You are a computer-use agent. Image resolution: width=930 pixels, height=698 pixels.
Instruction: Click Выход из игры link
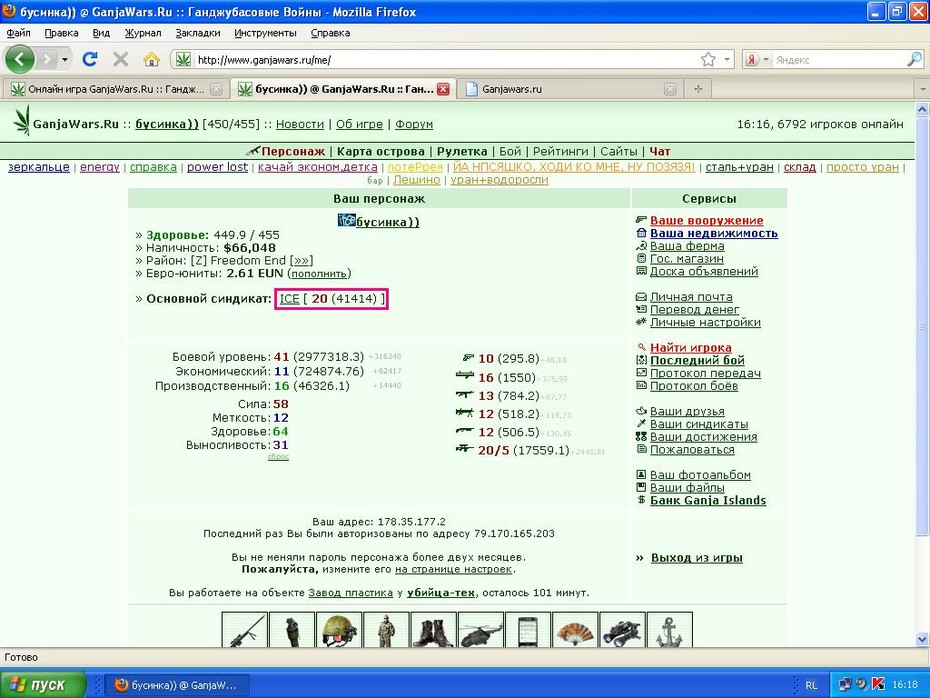click(x=697, y=557)
